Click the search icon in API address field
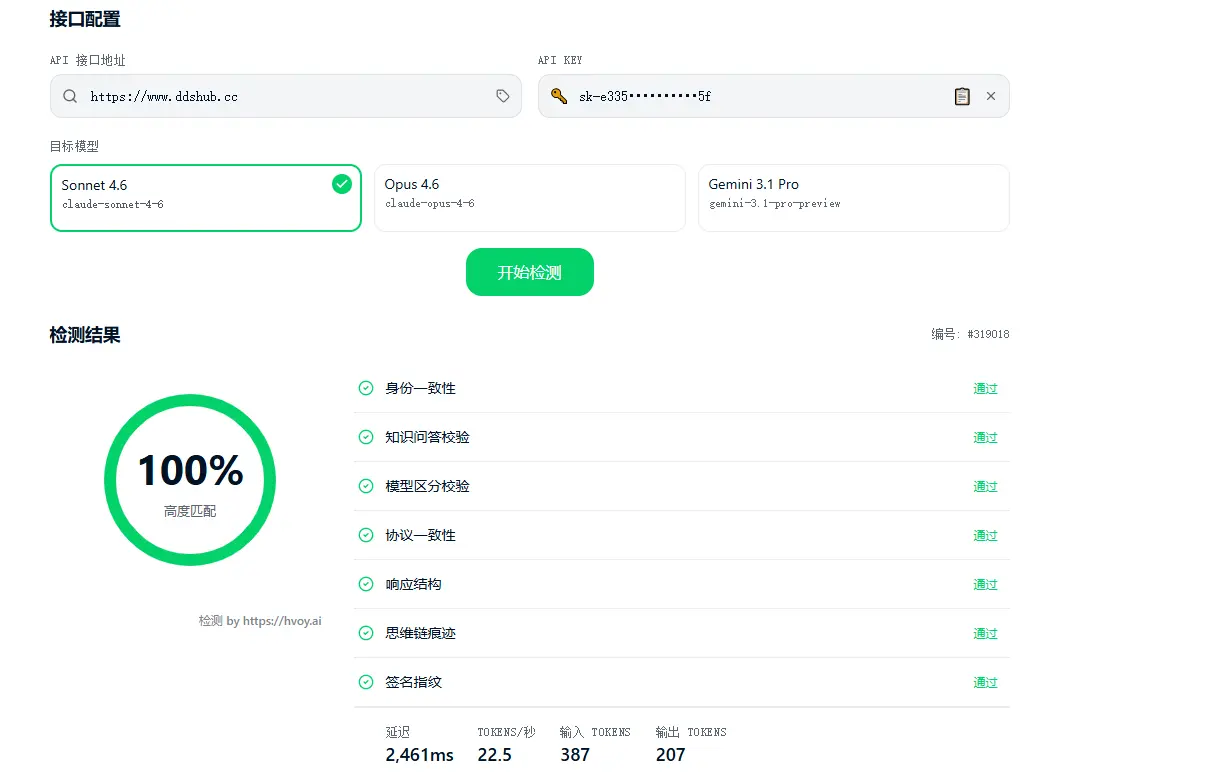Viewport: 1208px width, 776px height. 69,97
